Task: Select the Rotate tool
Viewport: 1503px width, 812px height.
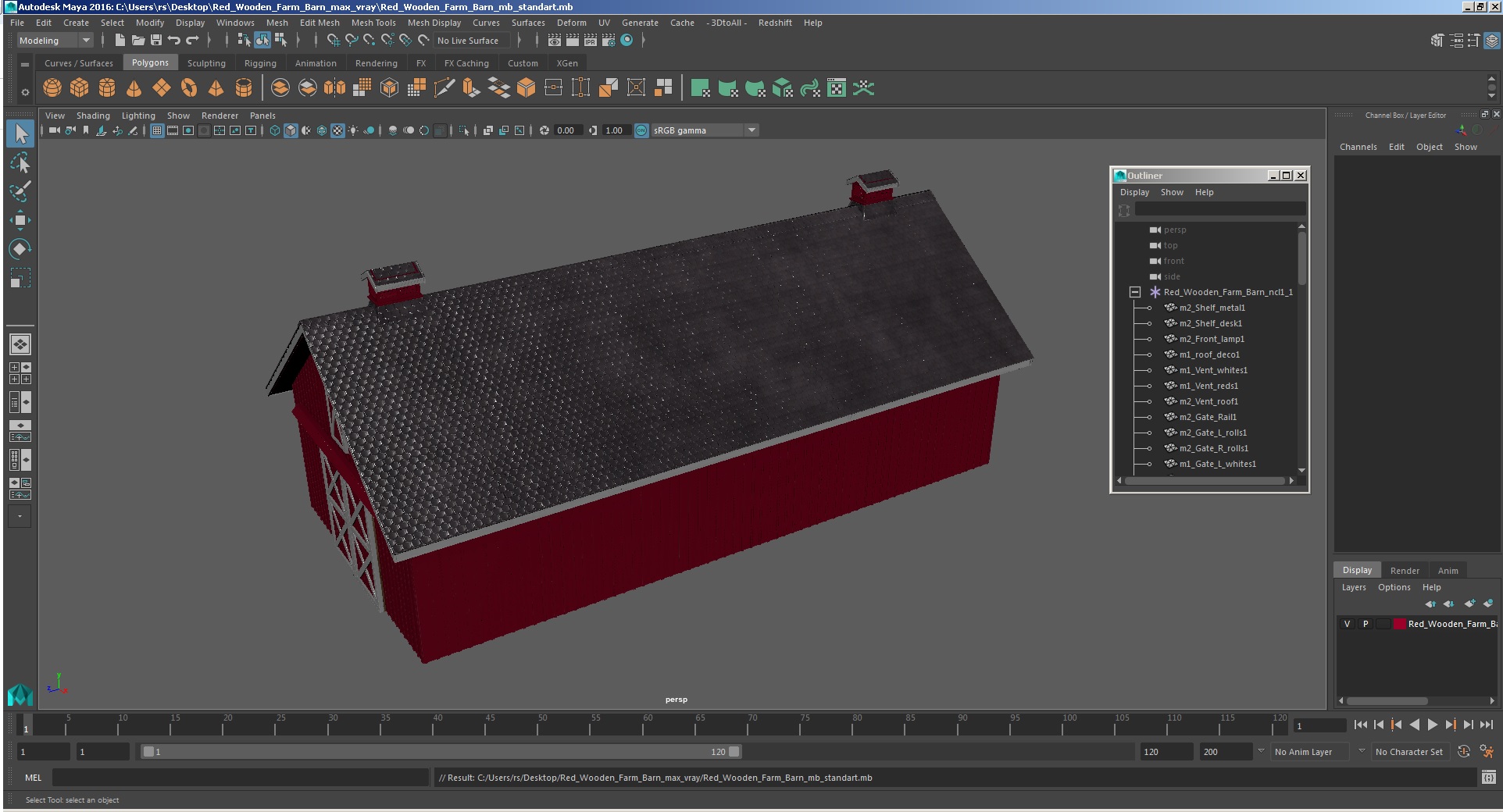Action: coord(20,249)
